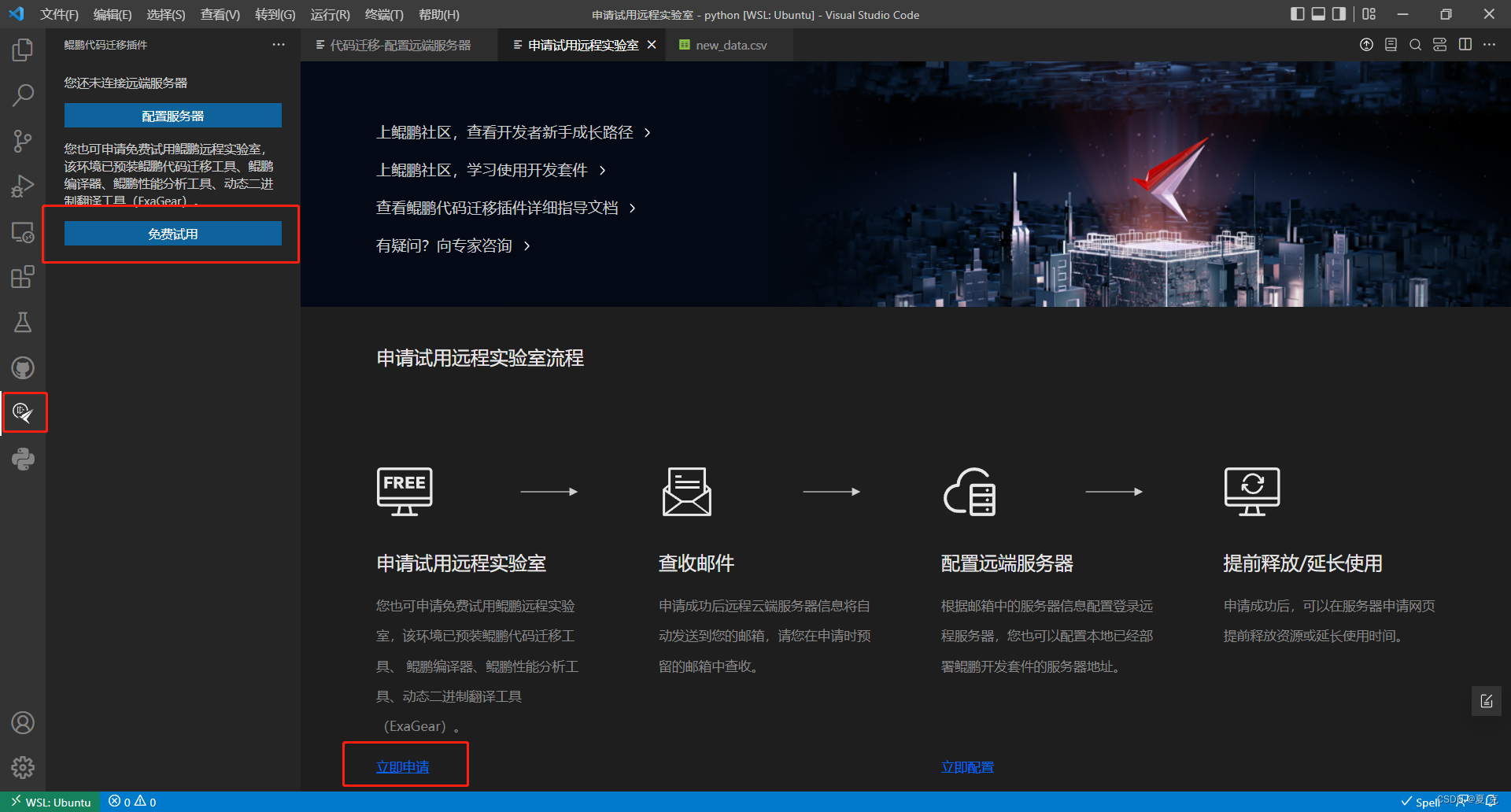
Task: Open the Extensions view icon
Action: (22, 277)
